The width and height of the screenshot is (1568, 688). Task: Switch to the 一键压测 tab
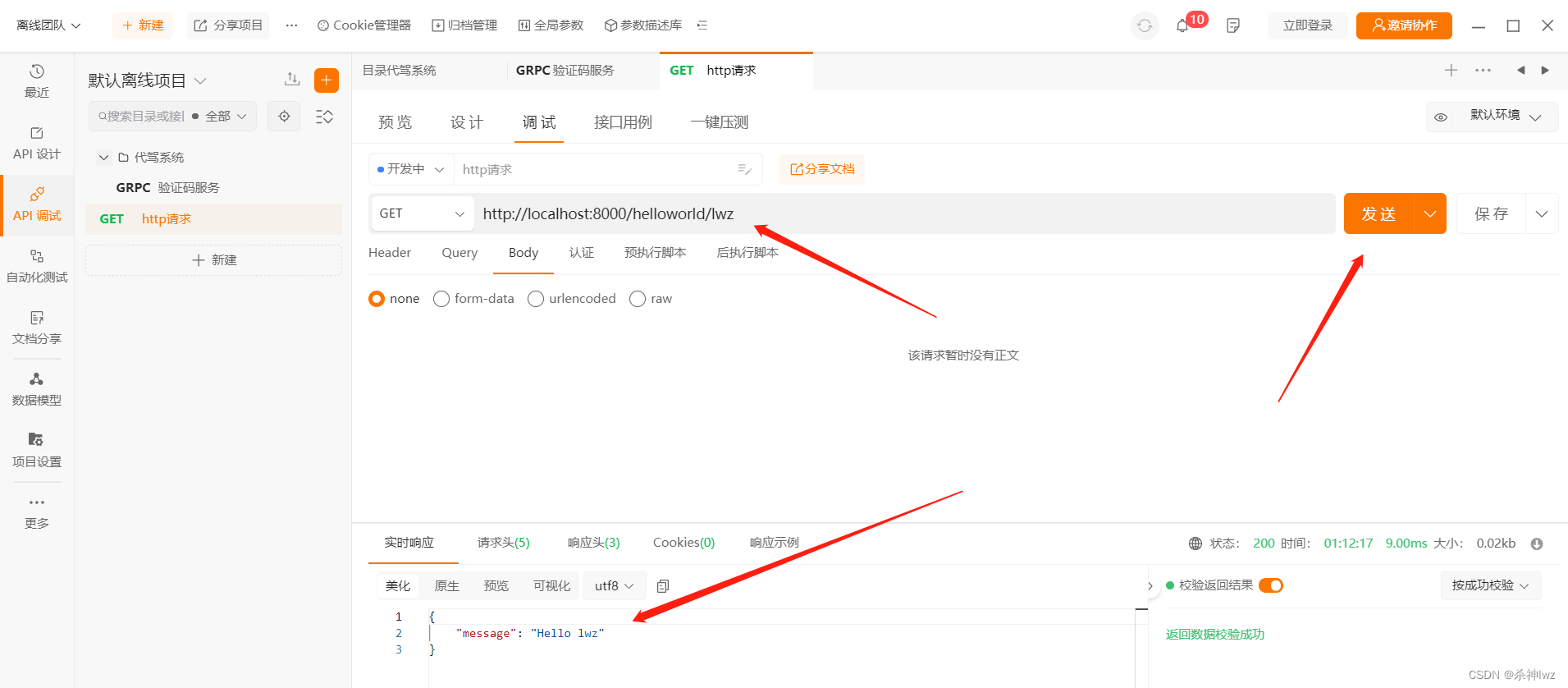pos(719,122)
